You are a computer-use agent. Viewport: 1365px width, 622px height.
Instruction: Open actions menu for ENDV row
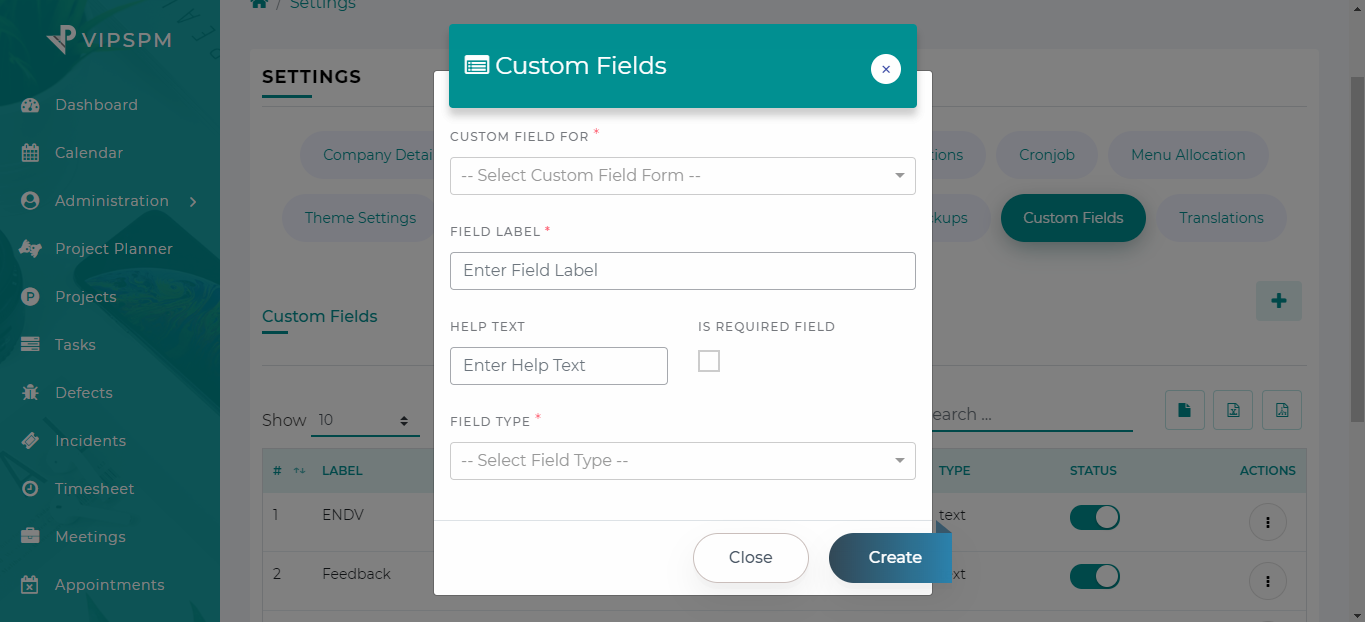click(x=1267, y=522)
